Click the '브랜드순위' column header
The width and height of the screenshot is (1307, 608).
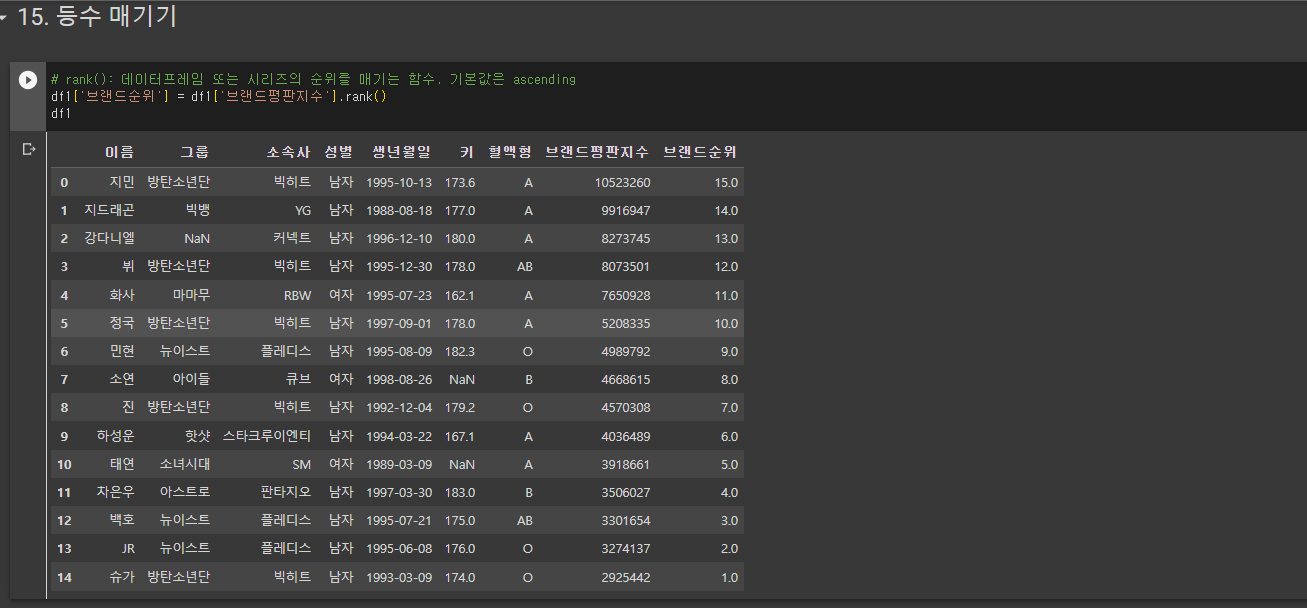(700, 152)
